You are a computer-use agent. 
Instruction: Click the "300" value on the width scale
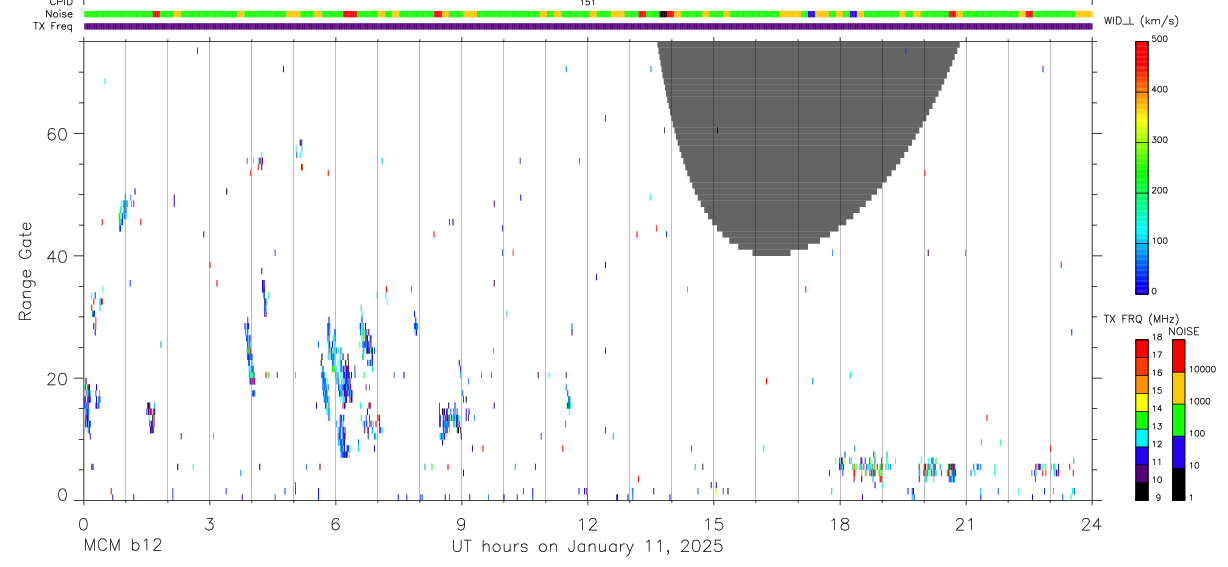click(1160, 140)
